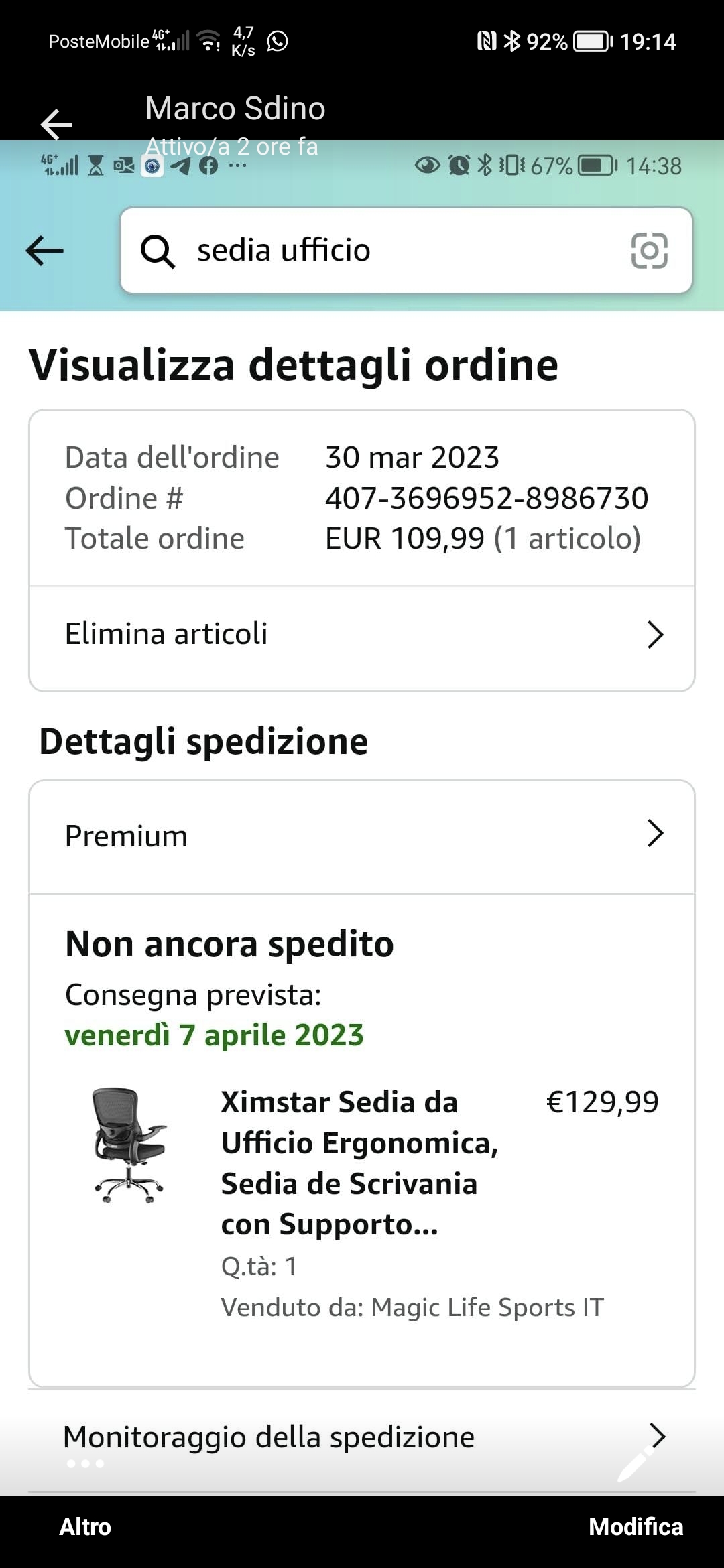This screenshot has width=724, height=1568.
Task: Tap the Marco Sdino contact name
Action: click(235, 109)
